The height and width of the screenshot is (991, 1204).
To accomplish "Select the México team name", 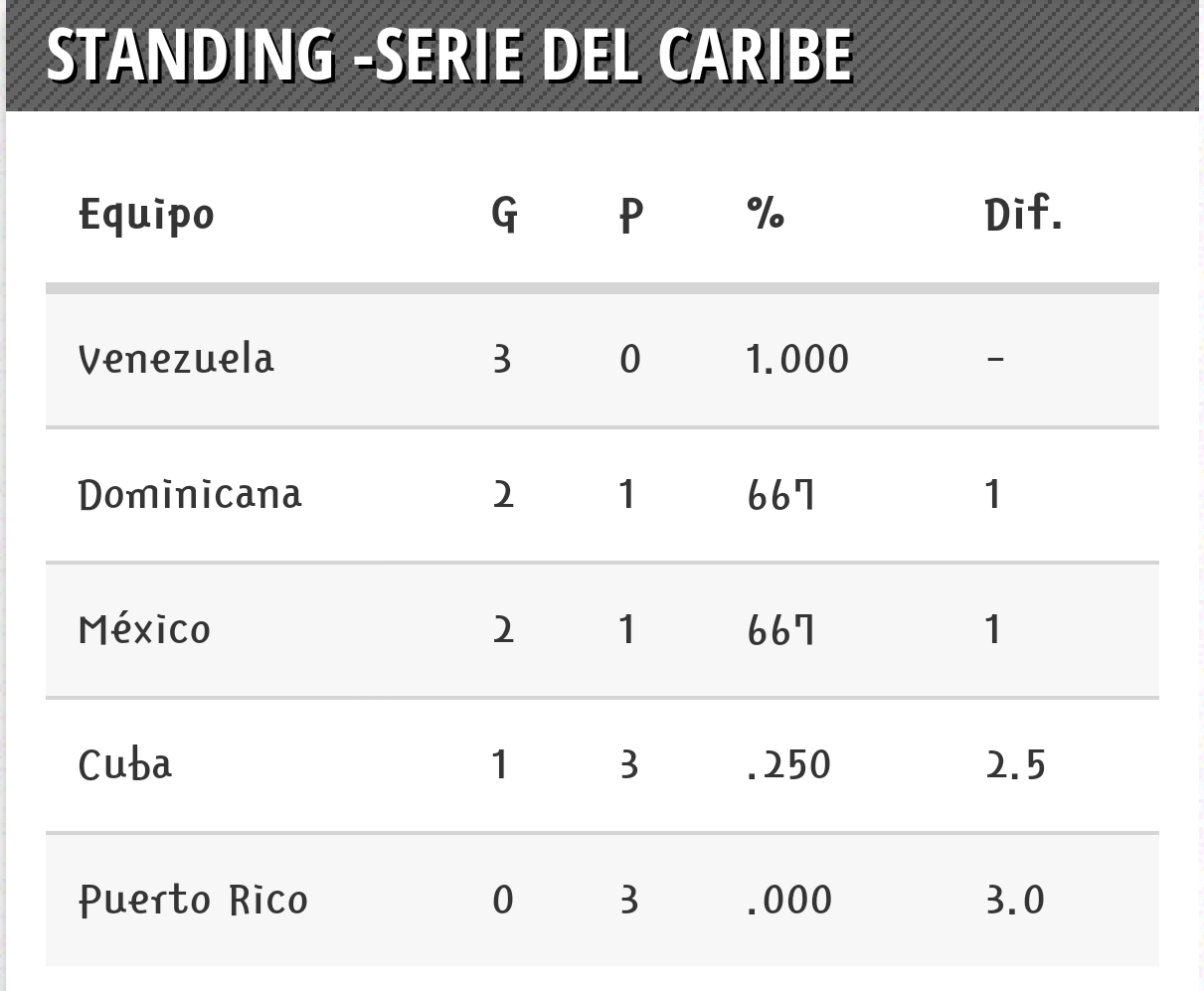I will coord(144,628).
